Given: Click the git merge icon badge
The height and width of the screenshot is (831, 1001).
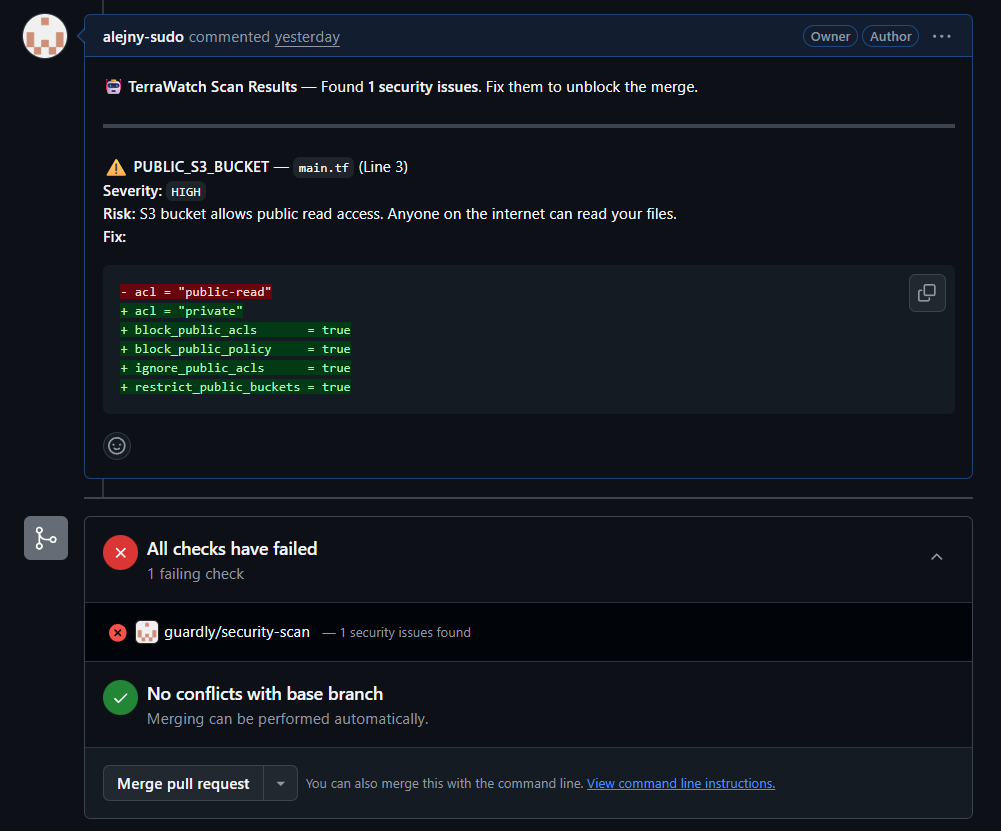Looking at the screenshot, I should click(46, 538).
